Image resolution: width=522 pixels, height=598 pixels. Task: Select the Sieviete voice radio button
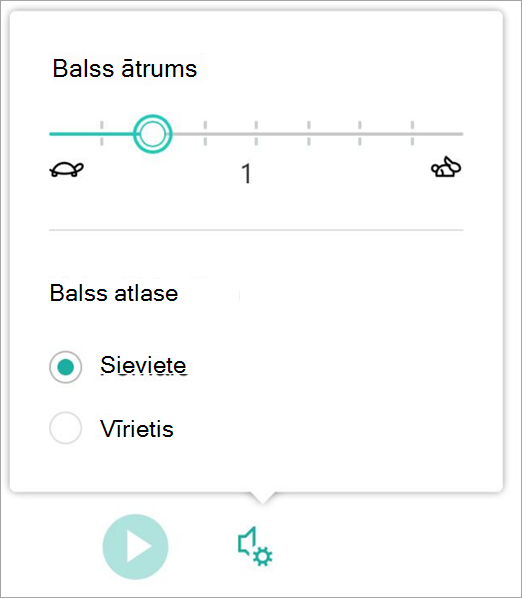pos(66,367)
